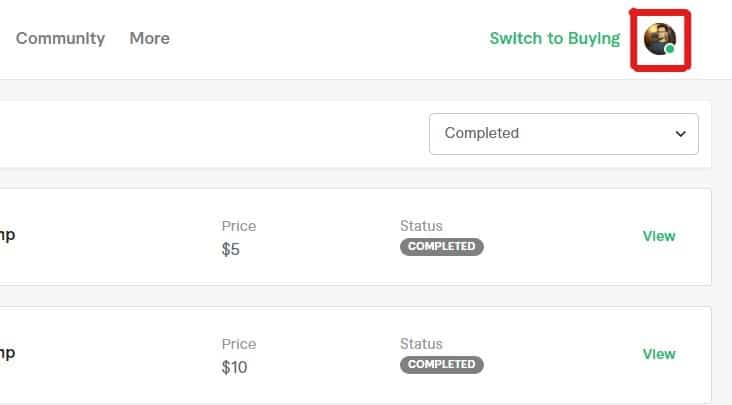Click the Price label above $10
The height and width of the screenshot is (405, 732).
click(x=239, y=344)
